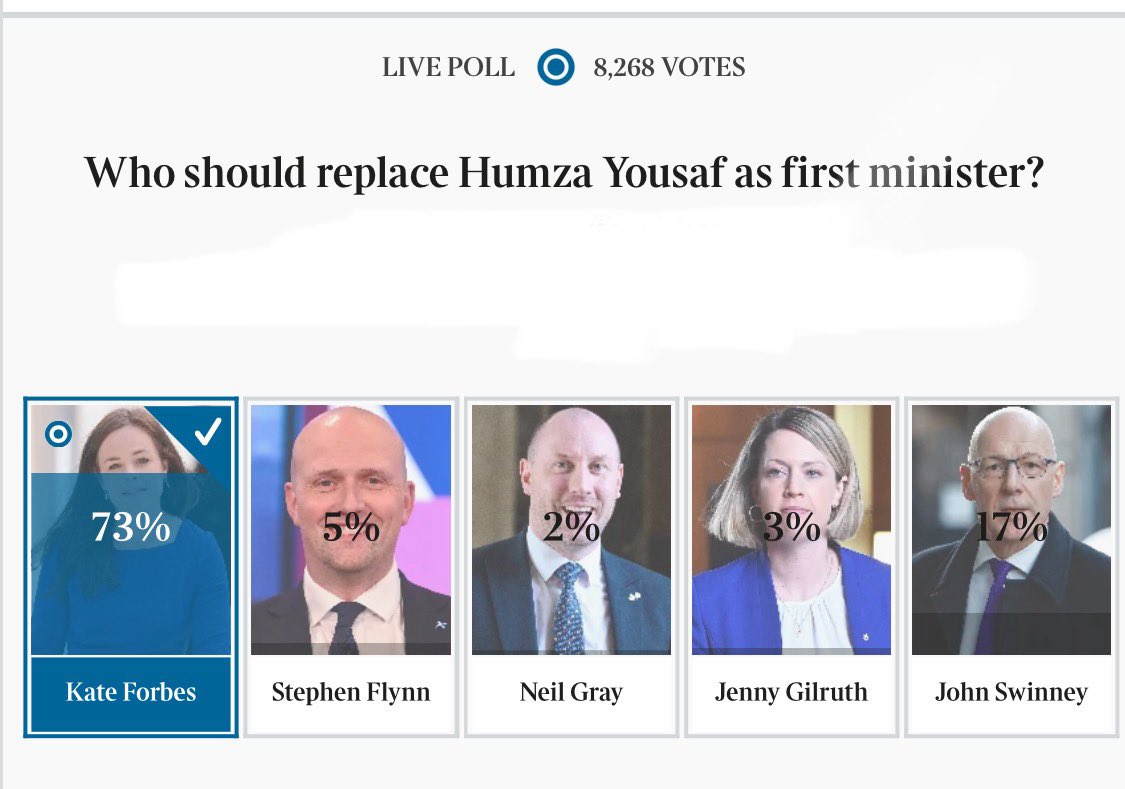Screen dimensions: 1125x789
Task: Select Kate Forbes name label
Action: click(131, 692)
